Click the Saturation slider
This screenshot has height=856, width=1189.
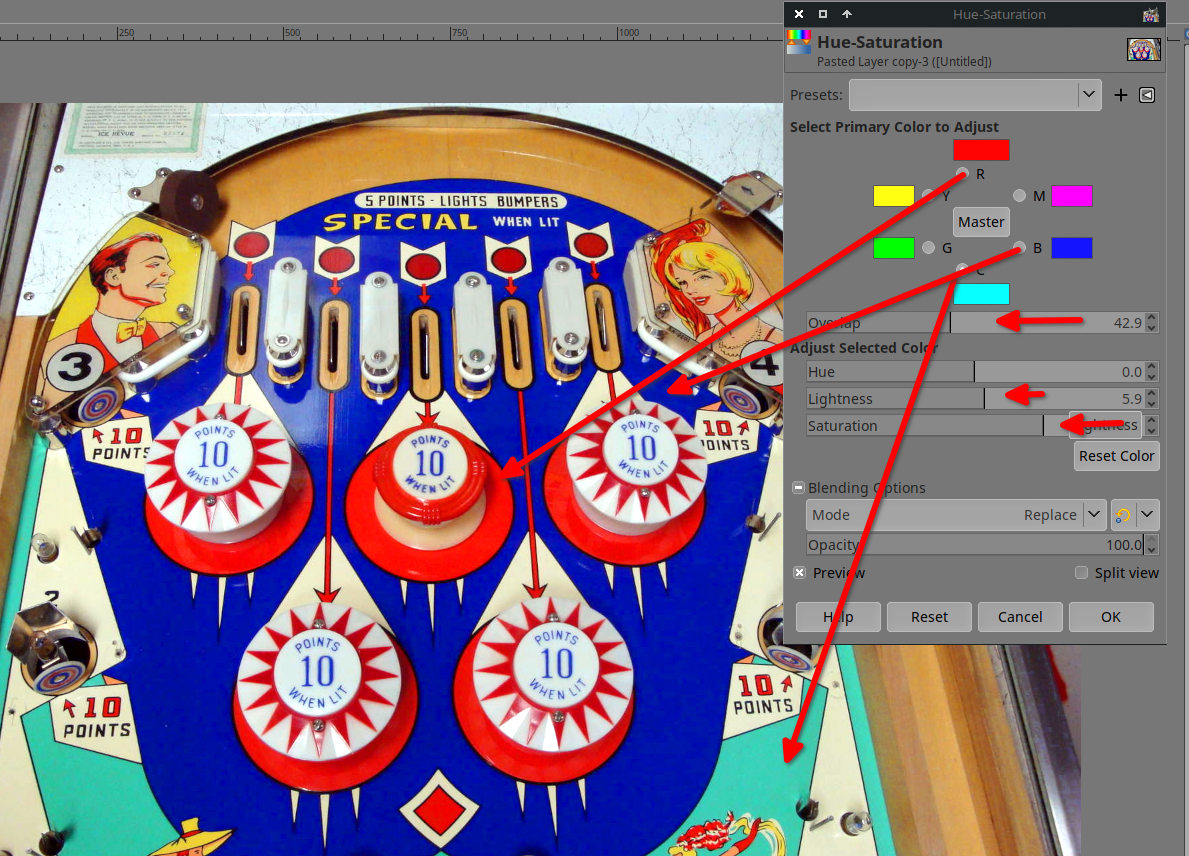[x=975, y=425]
